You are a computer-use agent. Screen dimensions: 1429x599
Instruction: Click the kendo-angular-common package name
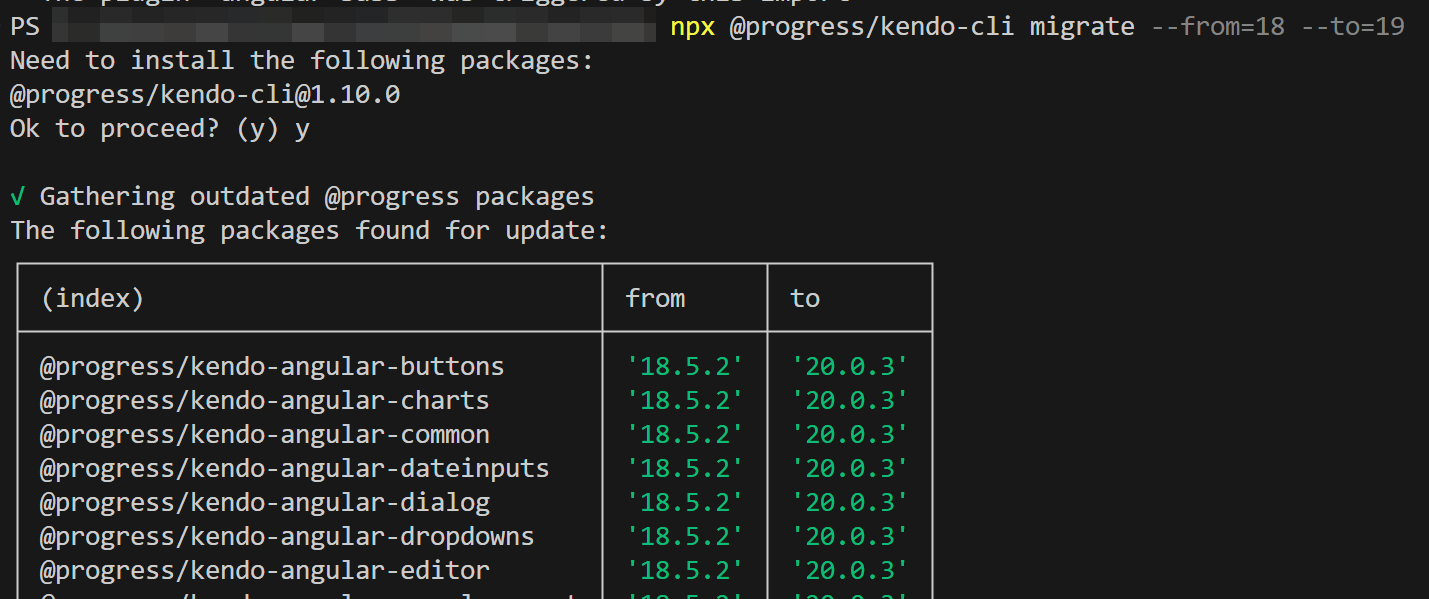pyautogui.click(x=264, y=435)
